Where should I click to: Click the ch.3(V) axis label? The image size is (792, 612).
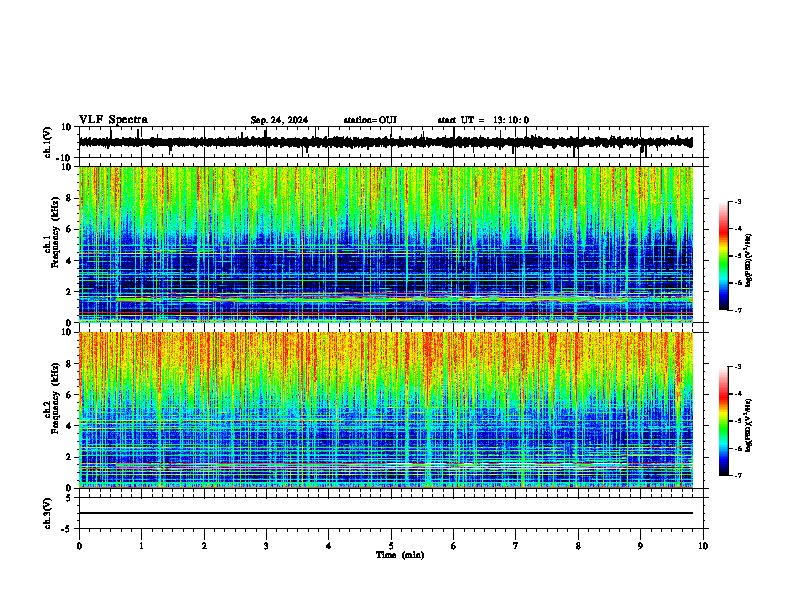pyautogui.click(x=48, y=513)
